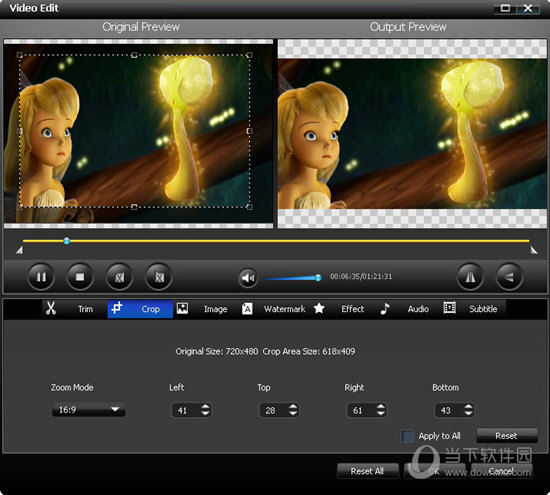Click the Bottom crop value field
Image resolution: width=550 pixels, height=495 pixels.
point(449,410)
